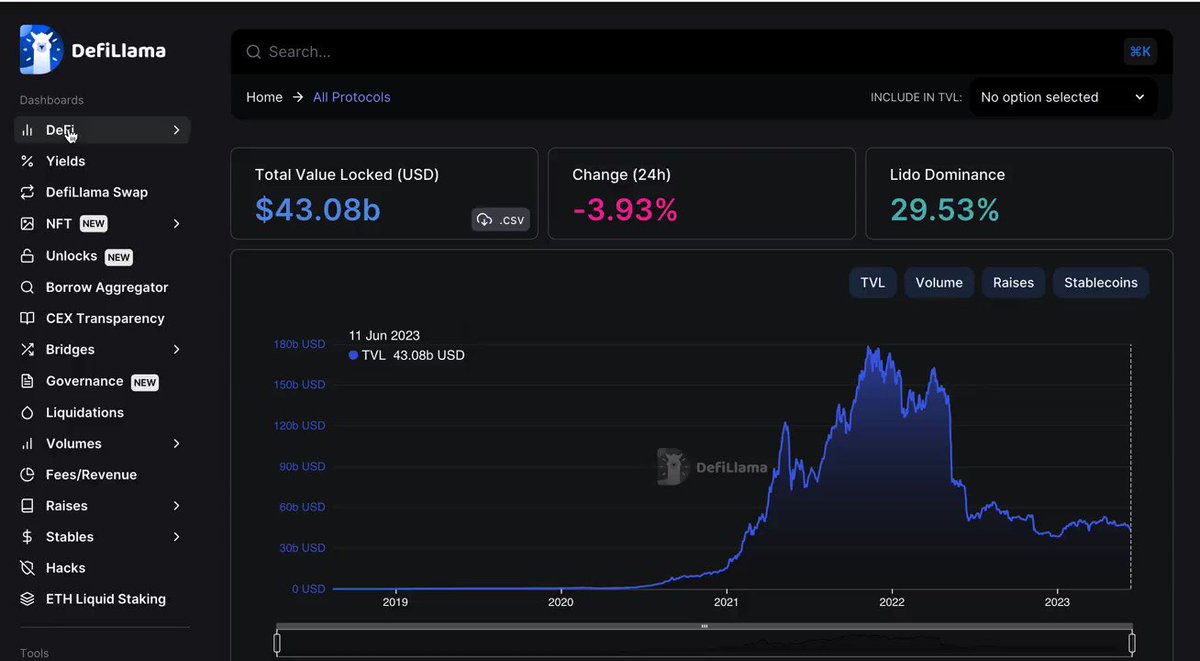
Task: Click the ETH Liquid Staking layers icon
Action: pos(27,599)
